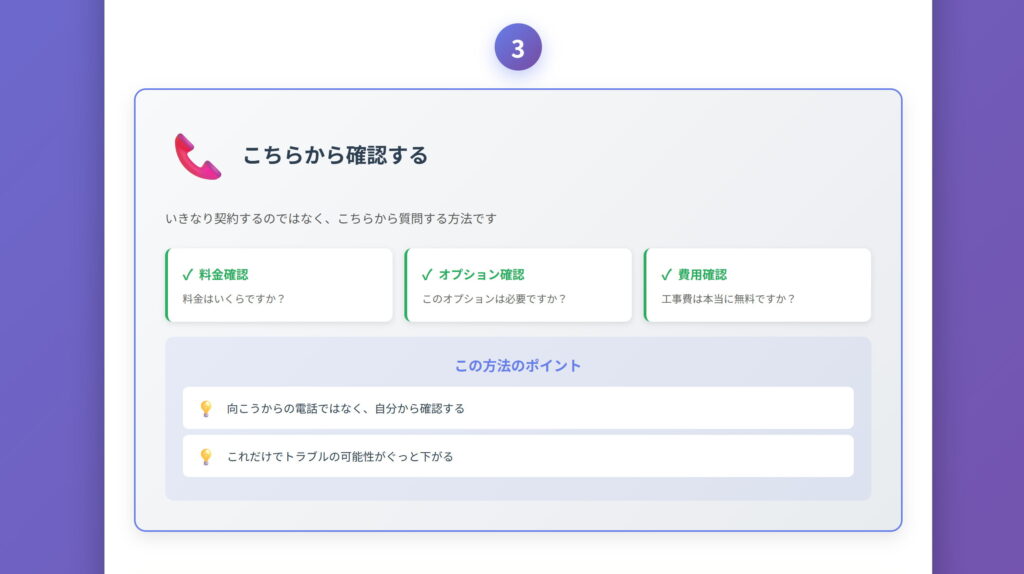Open the オプション確認 card title
The height and width of the screenshot is (574, 1024).
tap(481, 274)
